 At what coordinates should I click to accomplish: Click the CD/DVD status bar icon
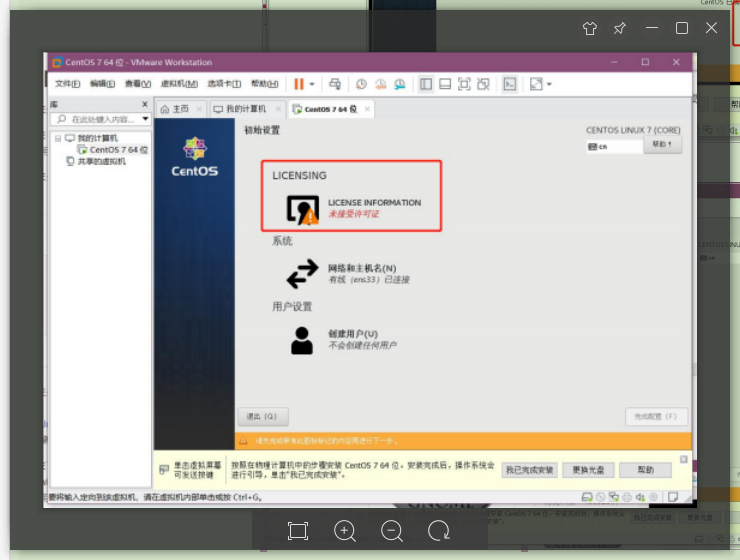click(601, 497)
